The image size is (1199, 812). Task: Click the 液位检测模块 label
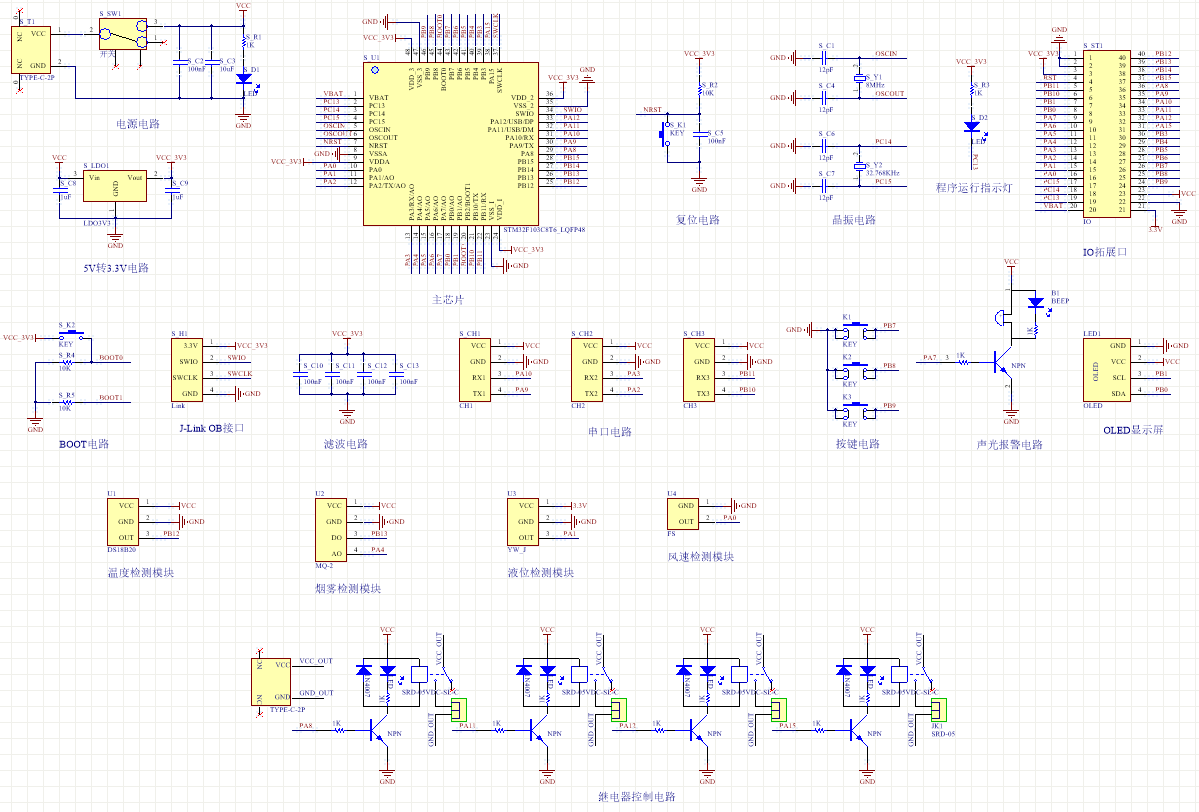tap(541, 572)
